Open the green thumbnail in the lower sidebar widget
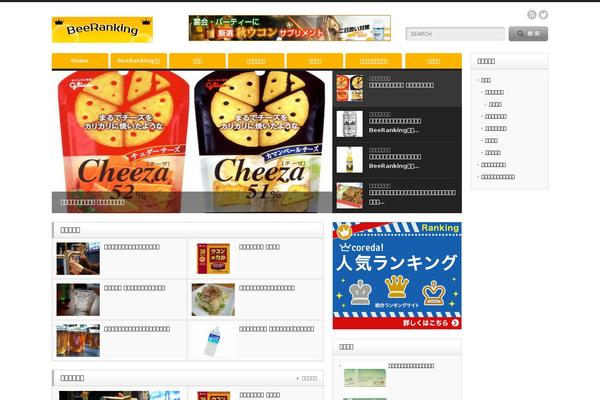600x400 pixels. [365, 378]
